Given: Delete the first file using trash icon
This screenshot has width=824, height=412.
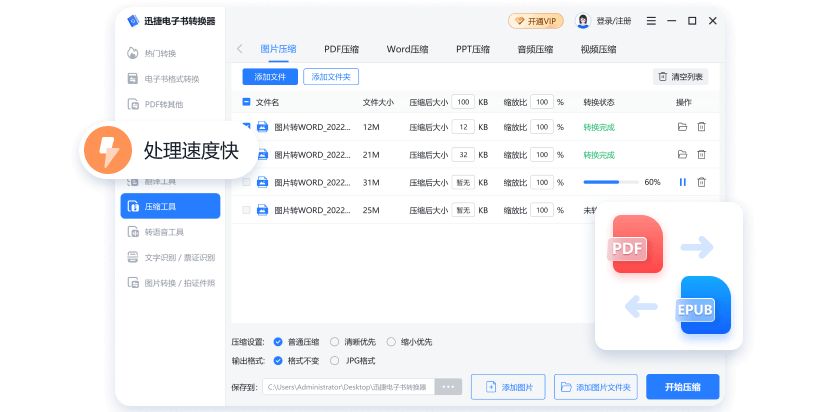Looking at the screenshot, I should point(701,127).
